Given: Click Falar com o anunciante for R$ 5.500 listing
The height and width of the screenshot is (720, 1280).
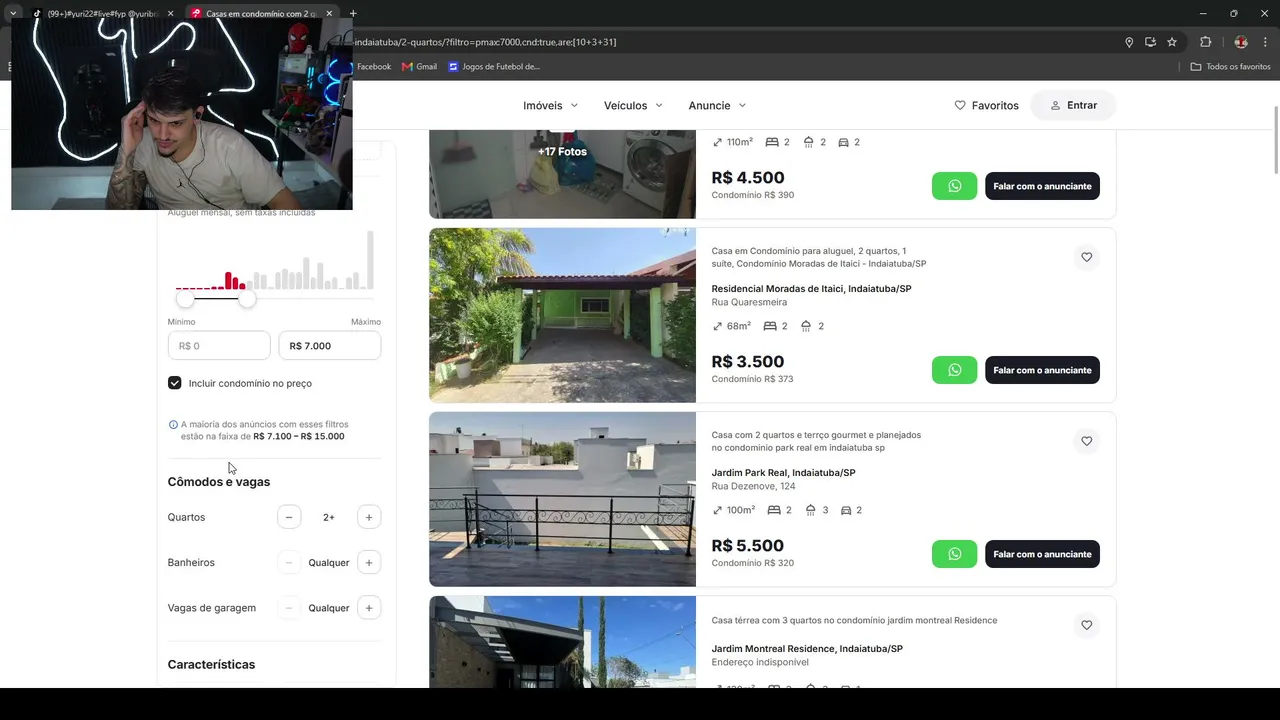Looking at the screenshot, I should 1042,554.
